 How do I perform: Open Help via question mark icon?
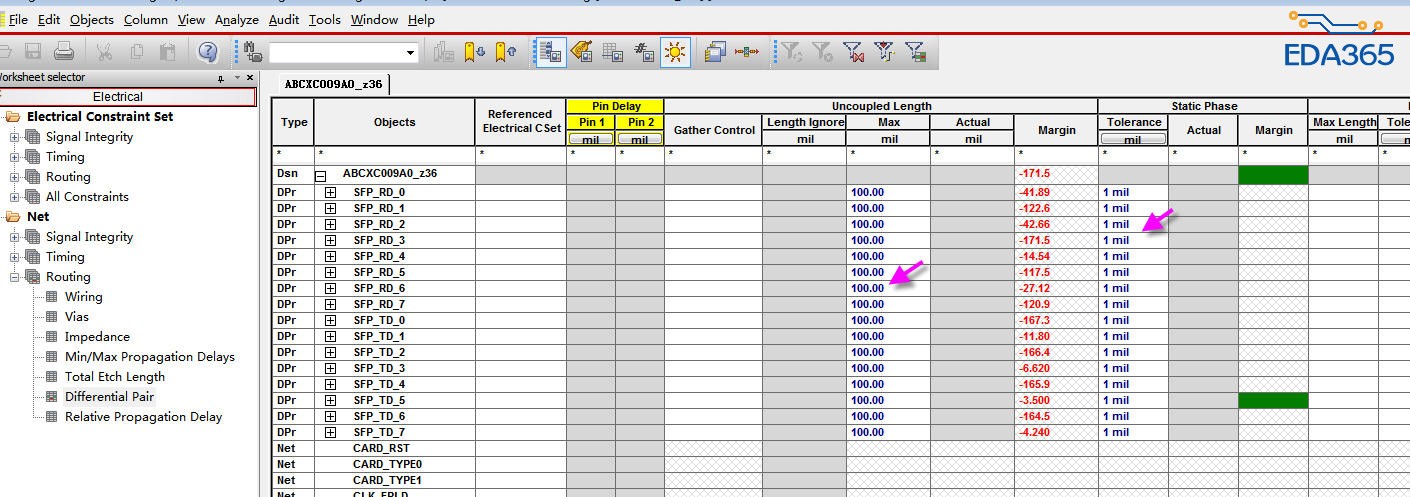pyautogui.click(x=207, y=52)
